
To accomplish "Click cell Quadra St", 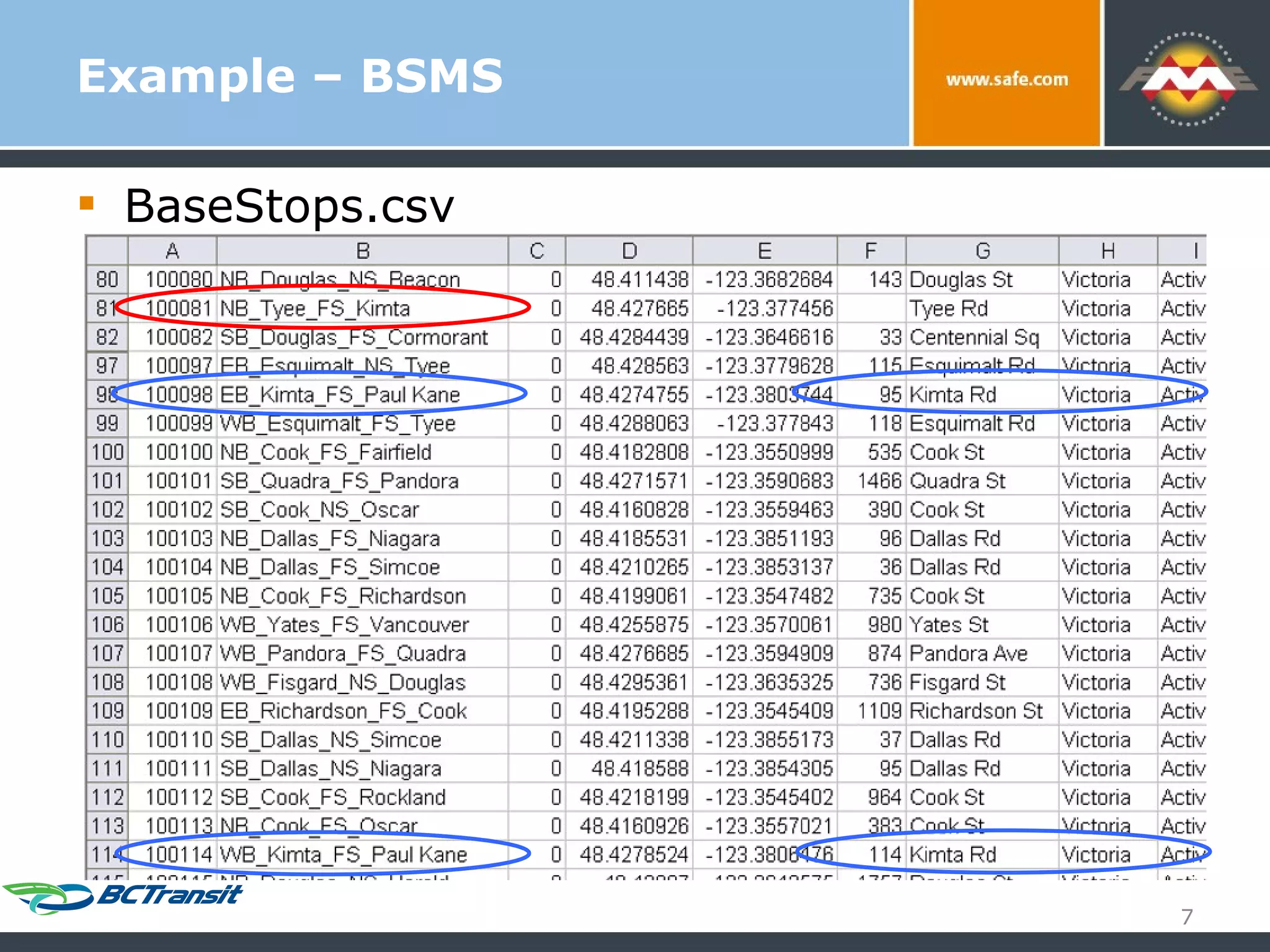I will [x=982, y=481].
